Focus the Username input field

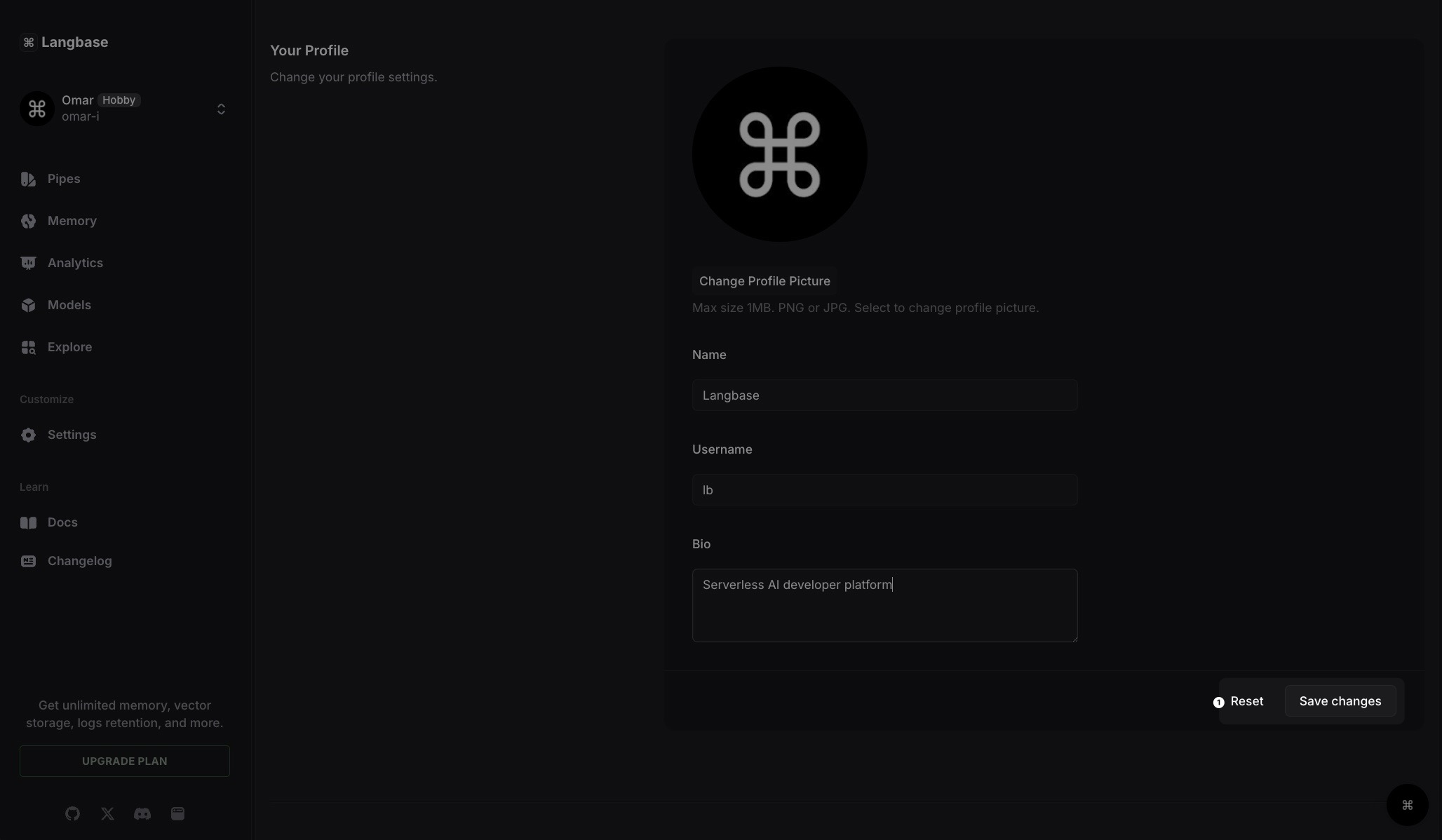884,490
